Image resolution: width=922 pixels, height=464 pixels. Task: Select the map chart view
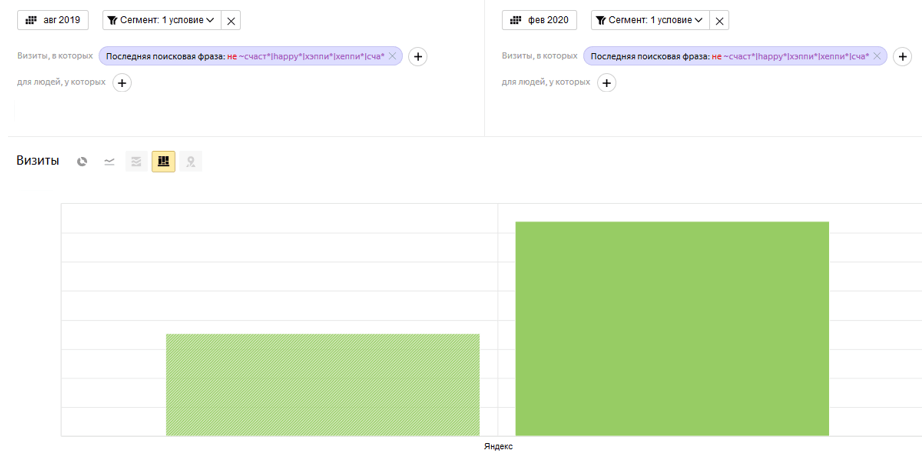(x=191, y=161)
